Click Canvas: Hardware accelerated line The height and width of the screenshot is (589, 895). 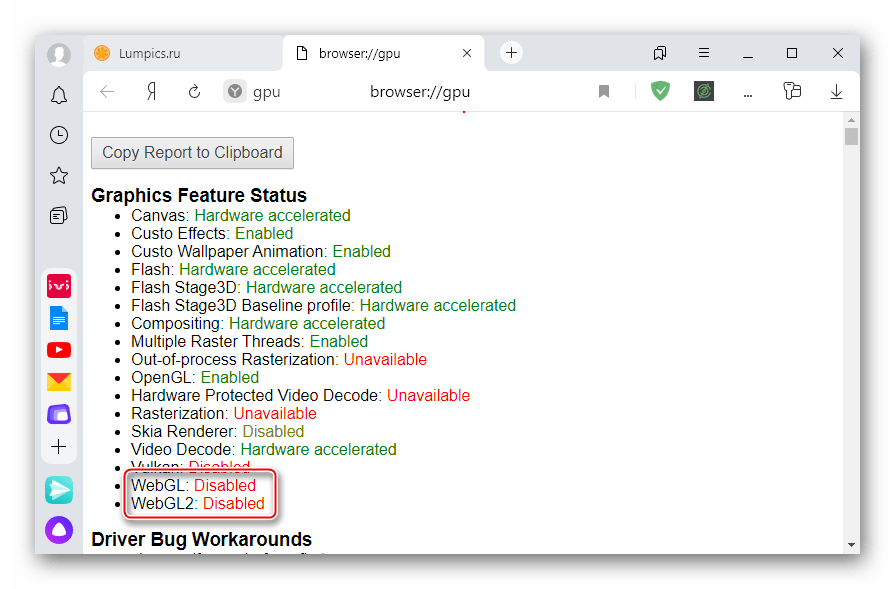241,216
